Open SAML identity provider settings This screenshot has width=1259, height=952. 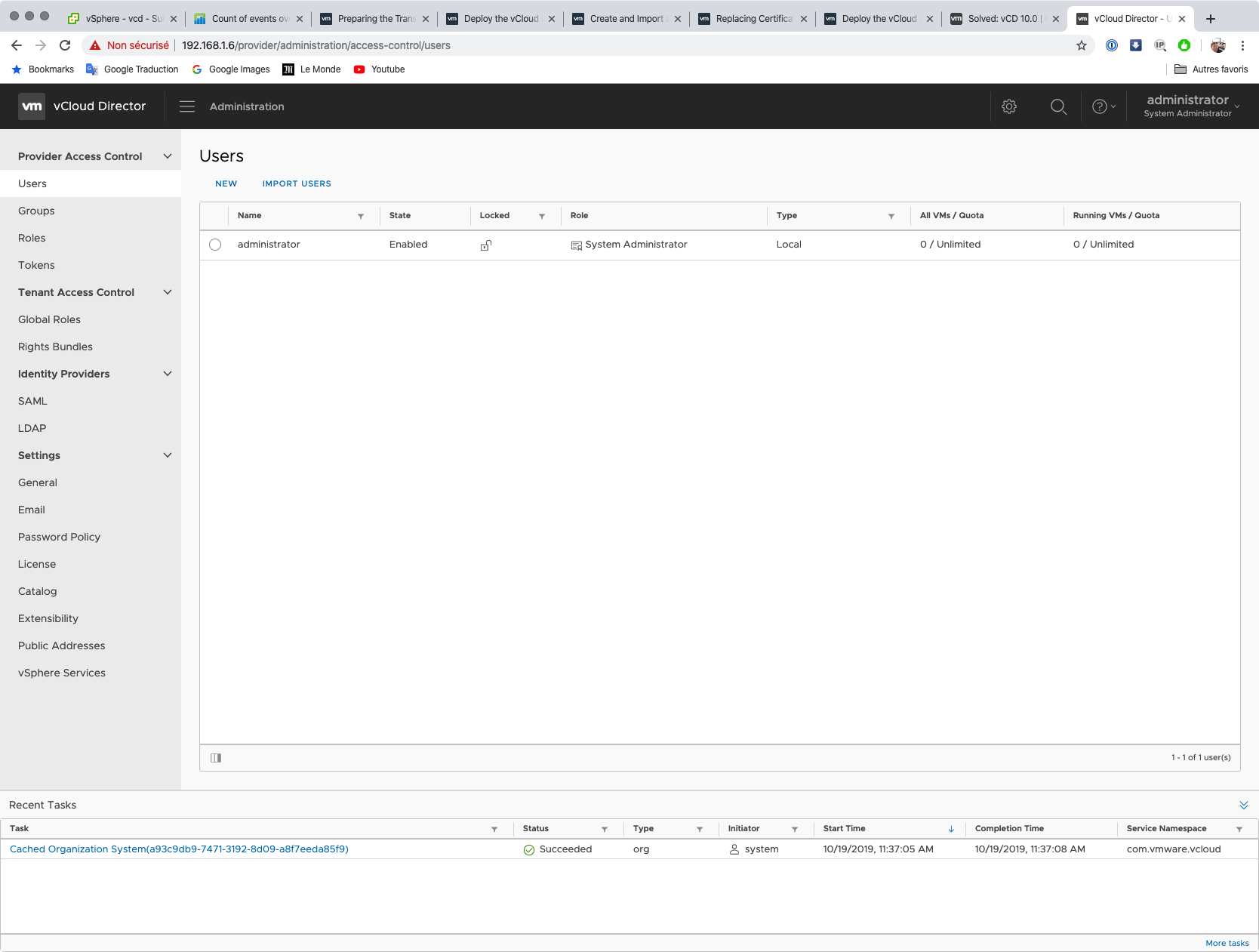pos(32,401)
